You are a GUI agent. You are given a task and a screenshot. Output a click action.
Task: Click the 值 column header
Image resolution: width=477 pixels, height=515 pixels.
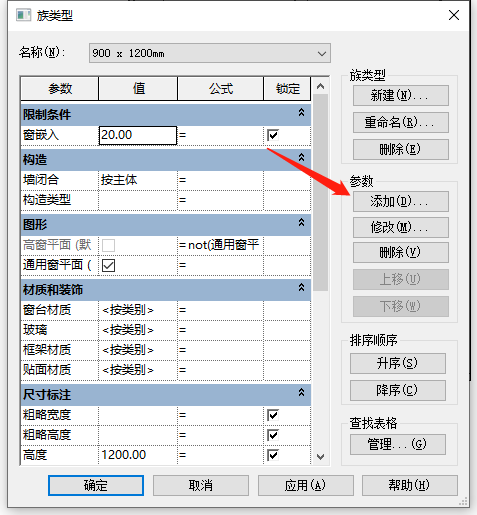tap(138, 89)
